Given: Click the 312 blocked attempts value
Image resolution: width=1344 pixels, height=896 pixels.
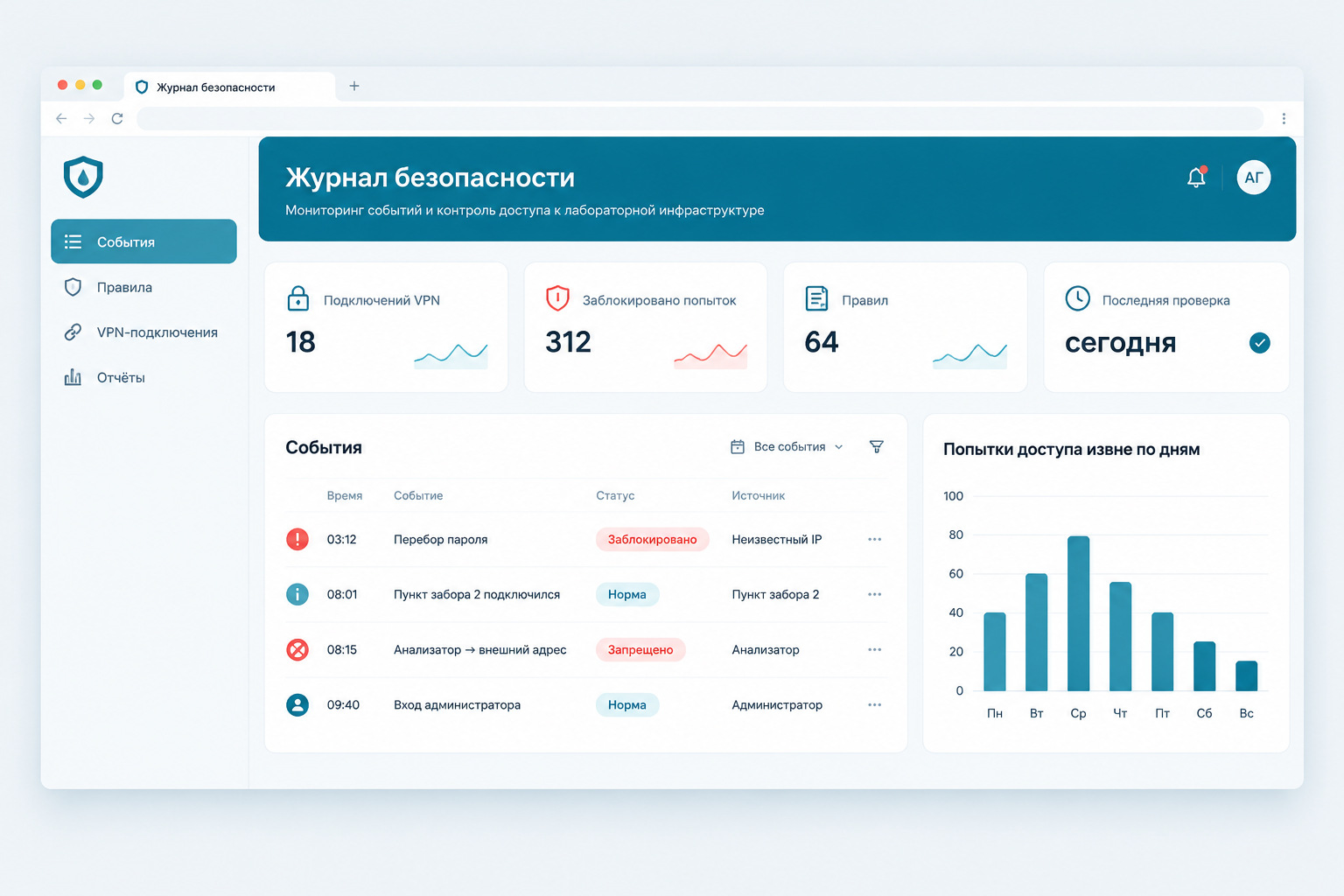Looking at the screenshot, I should (569, 342).
